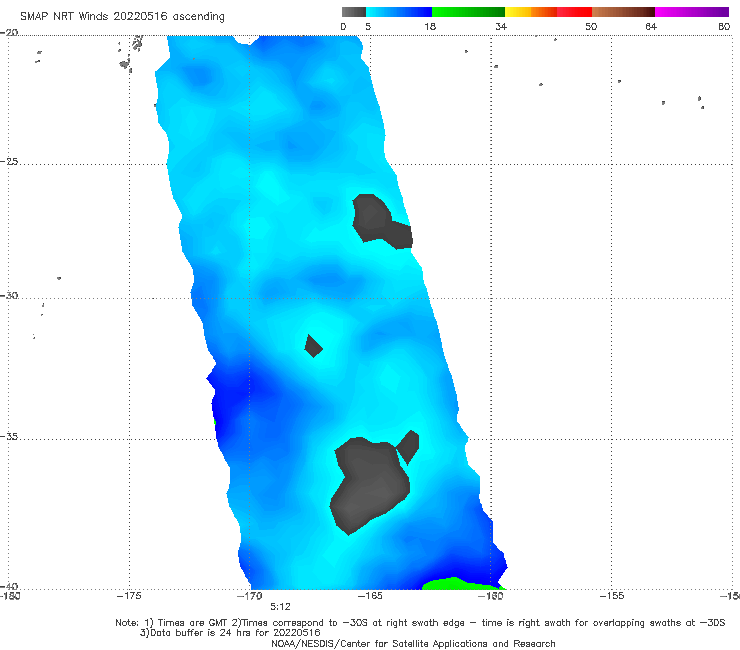Viewport: 740px width, 650px height.
Task: Click the color scale label '50'
Action: [591, 26]
